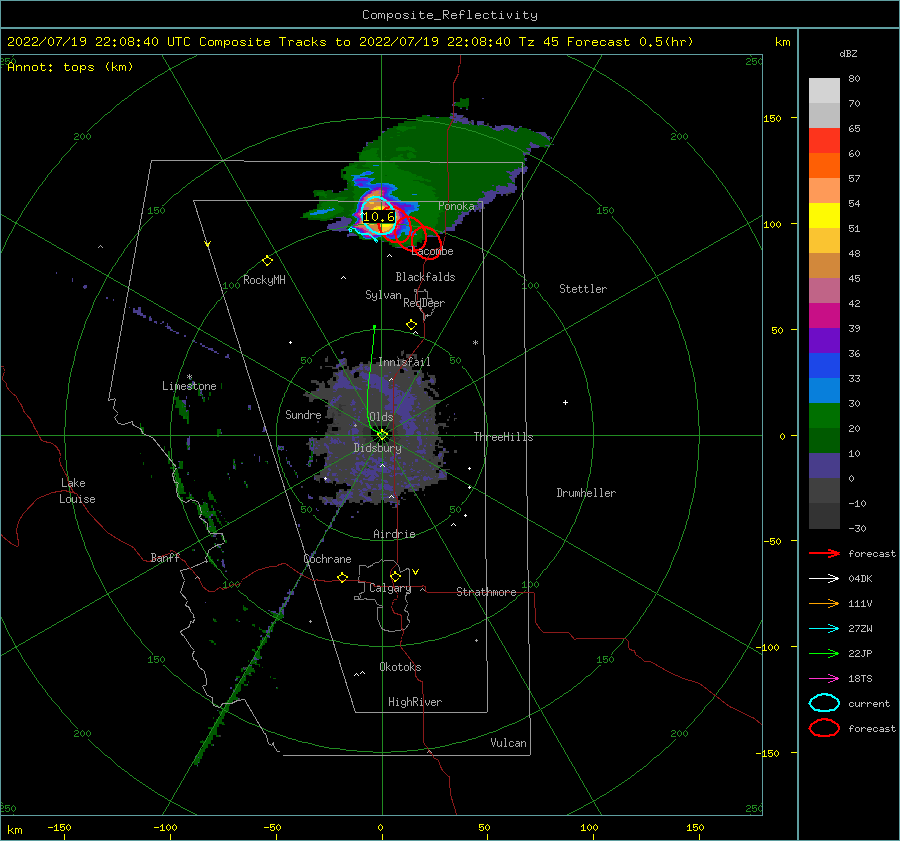Click the 30 dBZ blue color swatch
This screenshot has height=841, width=900.
tap(824, 391)
